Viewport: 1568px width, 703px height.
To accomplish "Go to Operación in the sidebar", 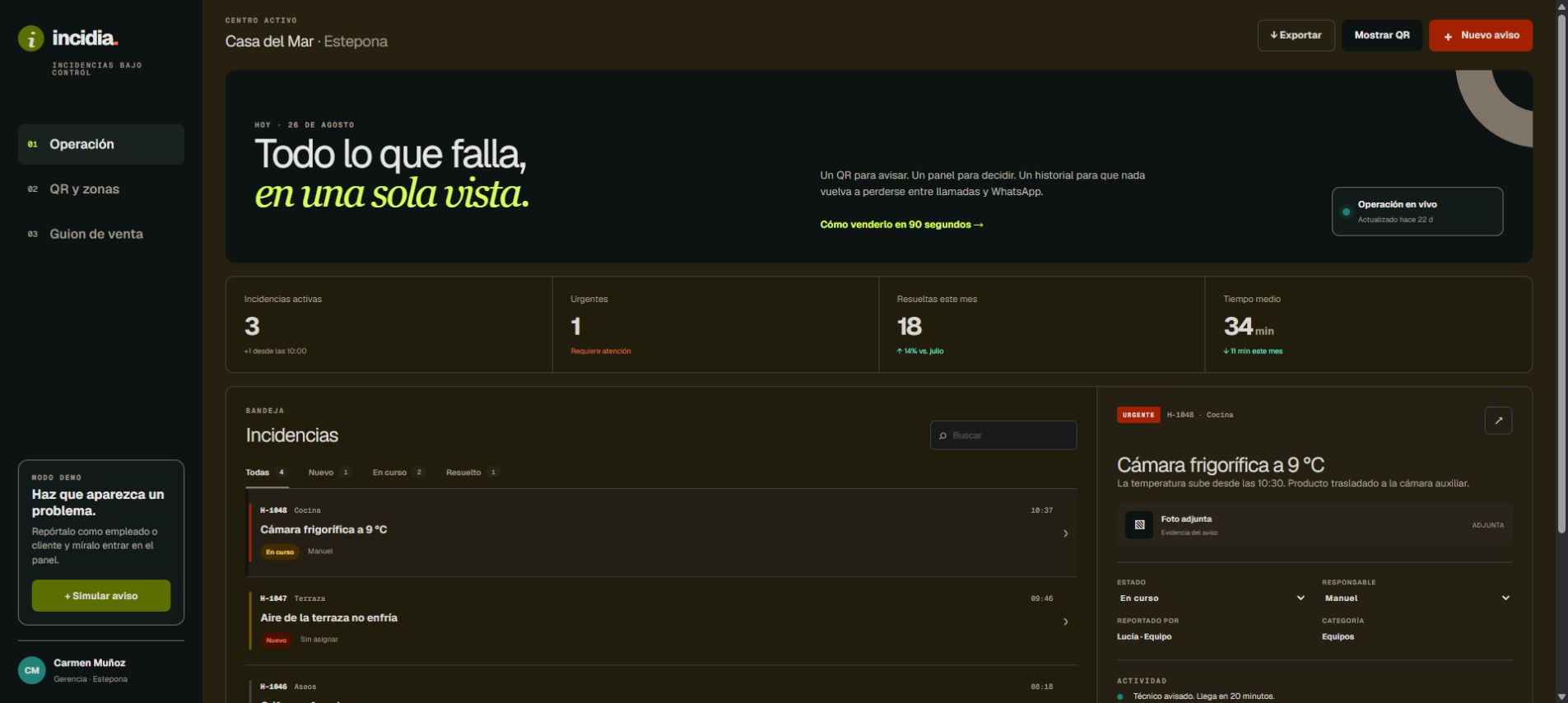I will pos(101,144).
